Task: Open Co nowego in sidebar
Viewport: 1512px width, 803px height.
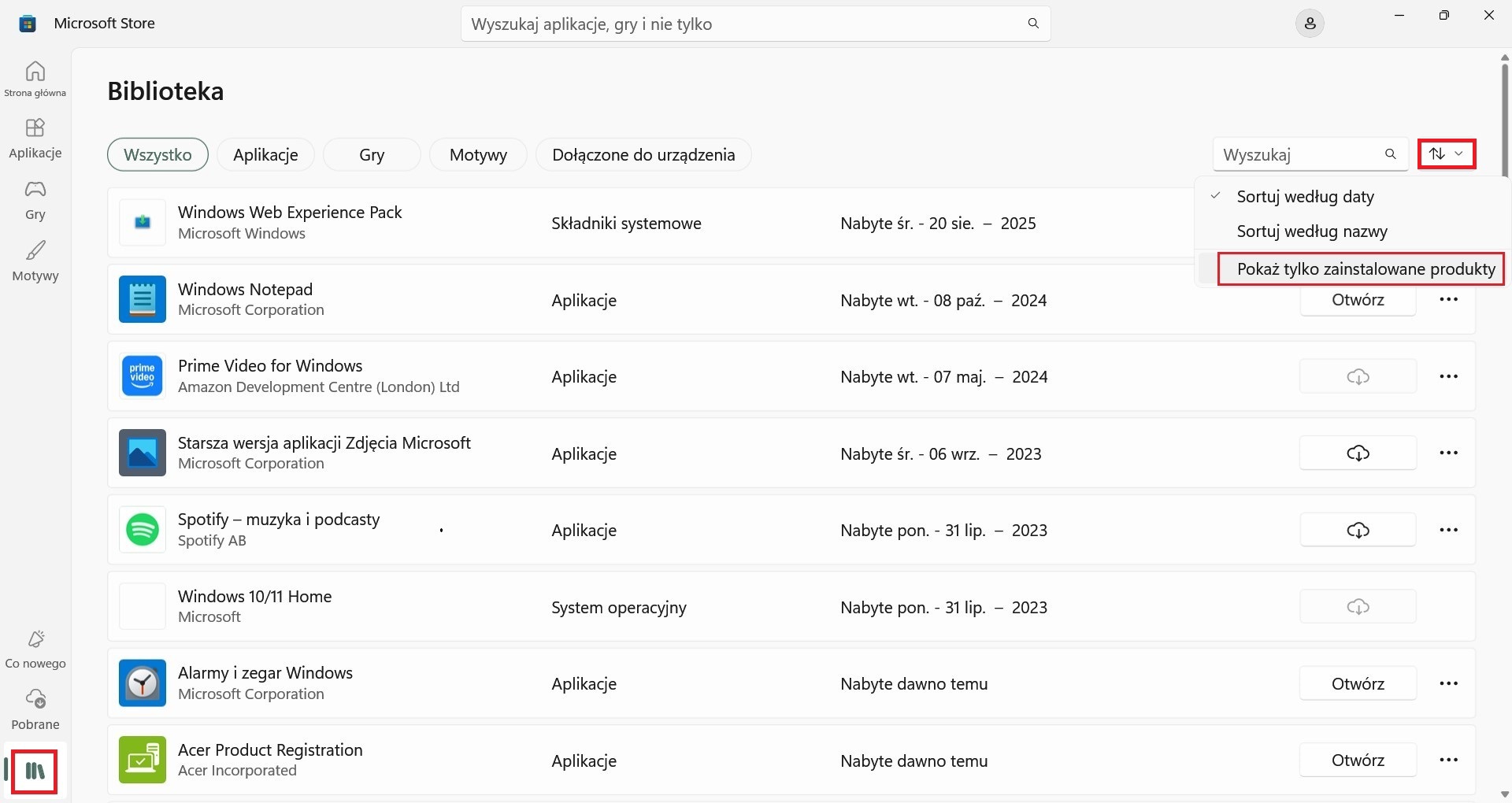Action: [35, 649]
